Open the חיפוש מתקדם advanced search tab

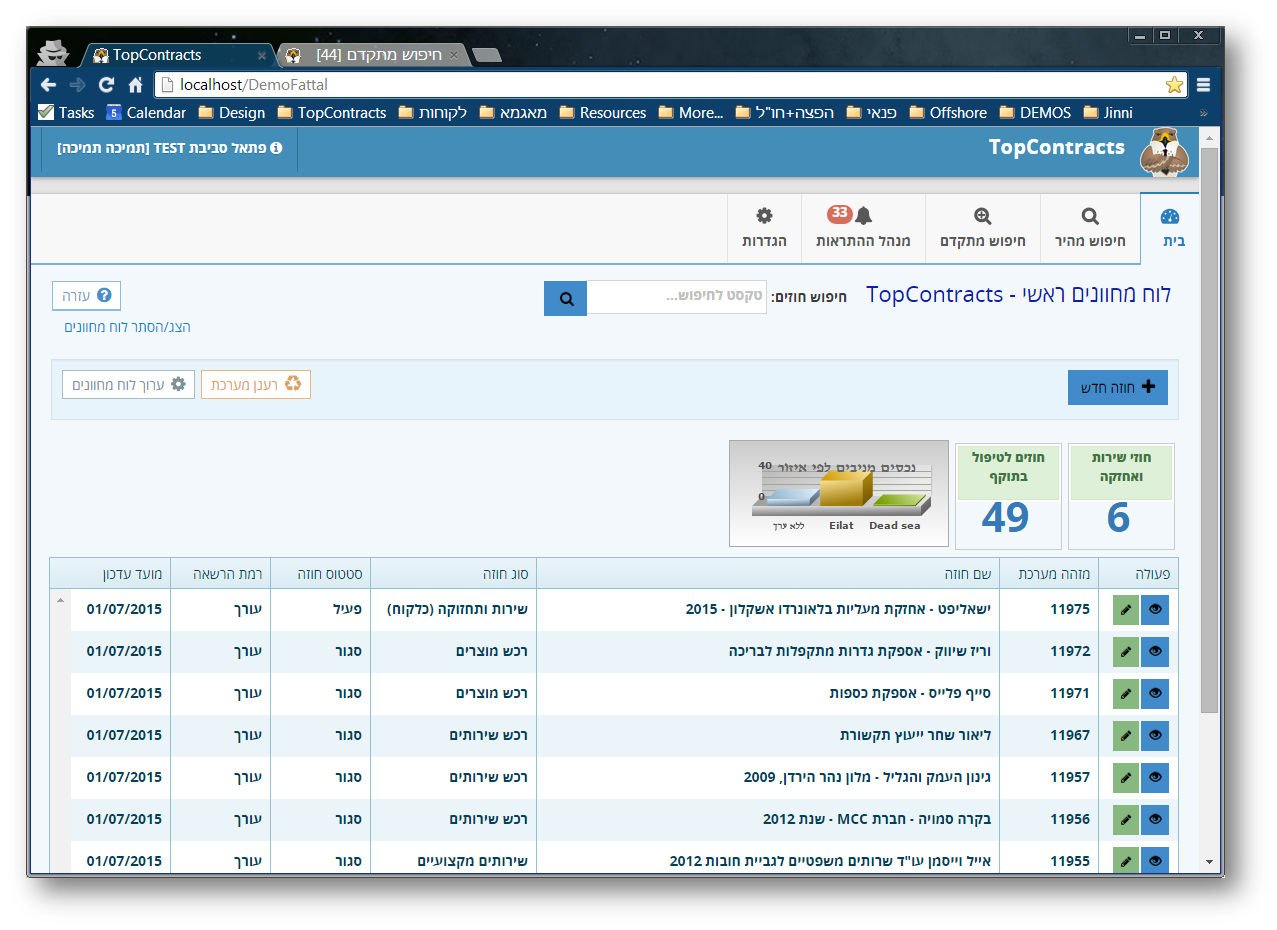tap(983, 228)
